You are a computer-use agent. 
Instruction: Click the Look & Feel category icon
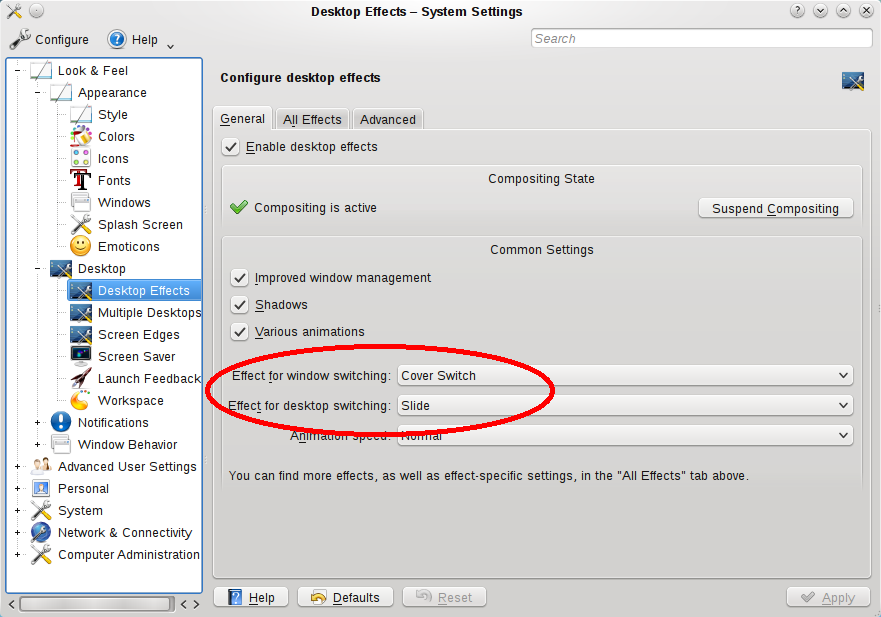click(40, 71)
